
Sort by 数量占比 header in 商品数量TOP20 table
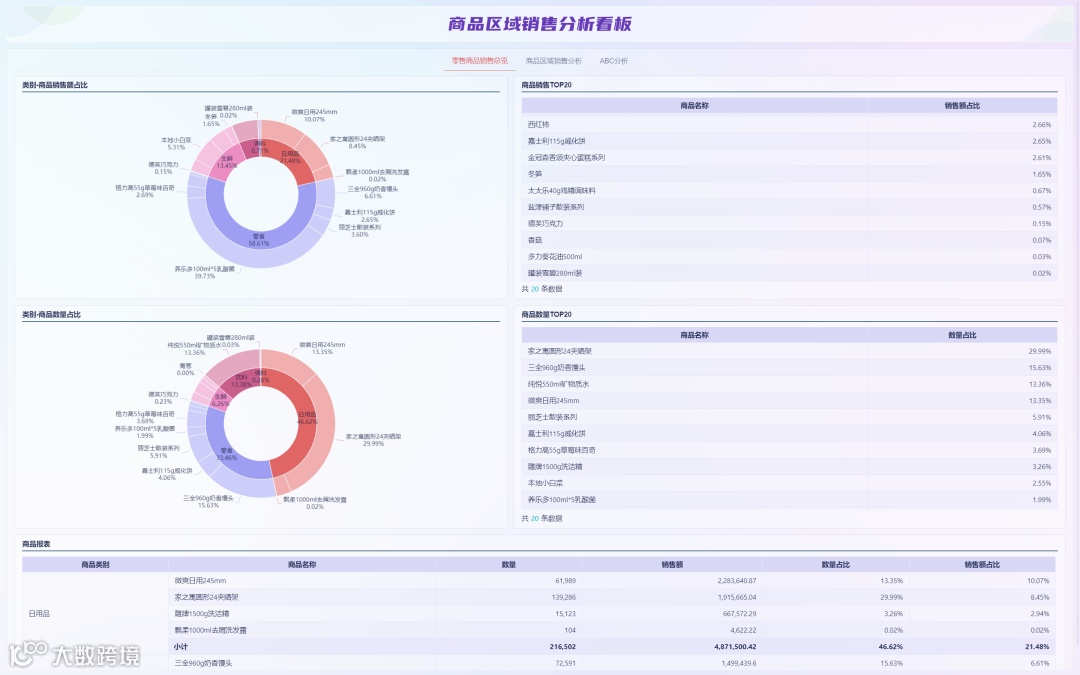click(962, 335)
